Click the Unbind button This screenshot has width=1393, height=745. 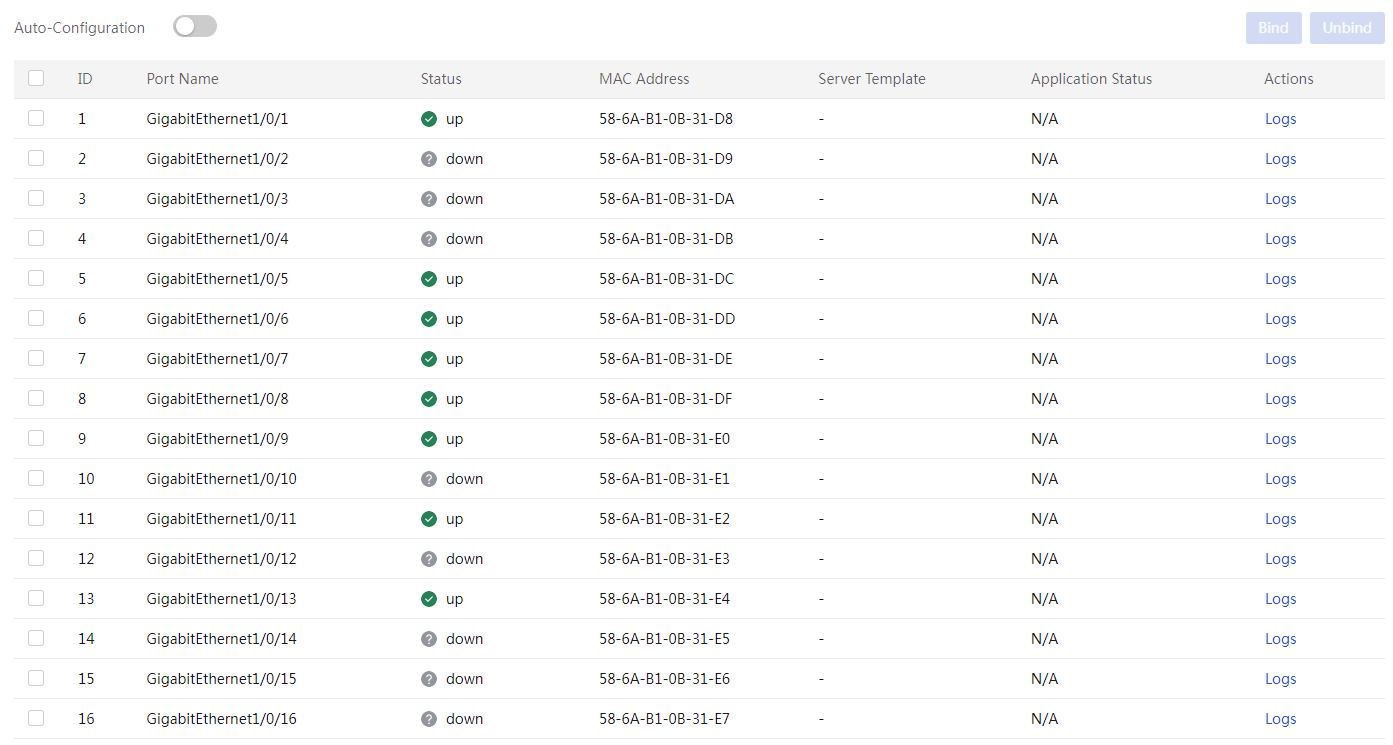pyautogui.click(x=1347, y=28)
